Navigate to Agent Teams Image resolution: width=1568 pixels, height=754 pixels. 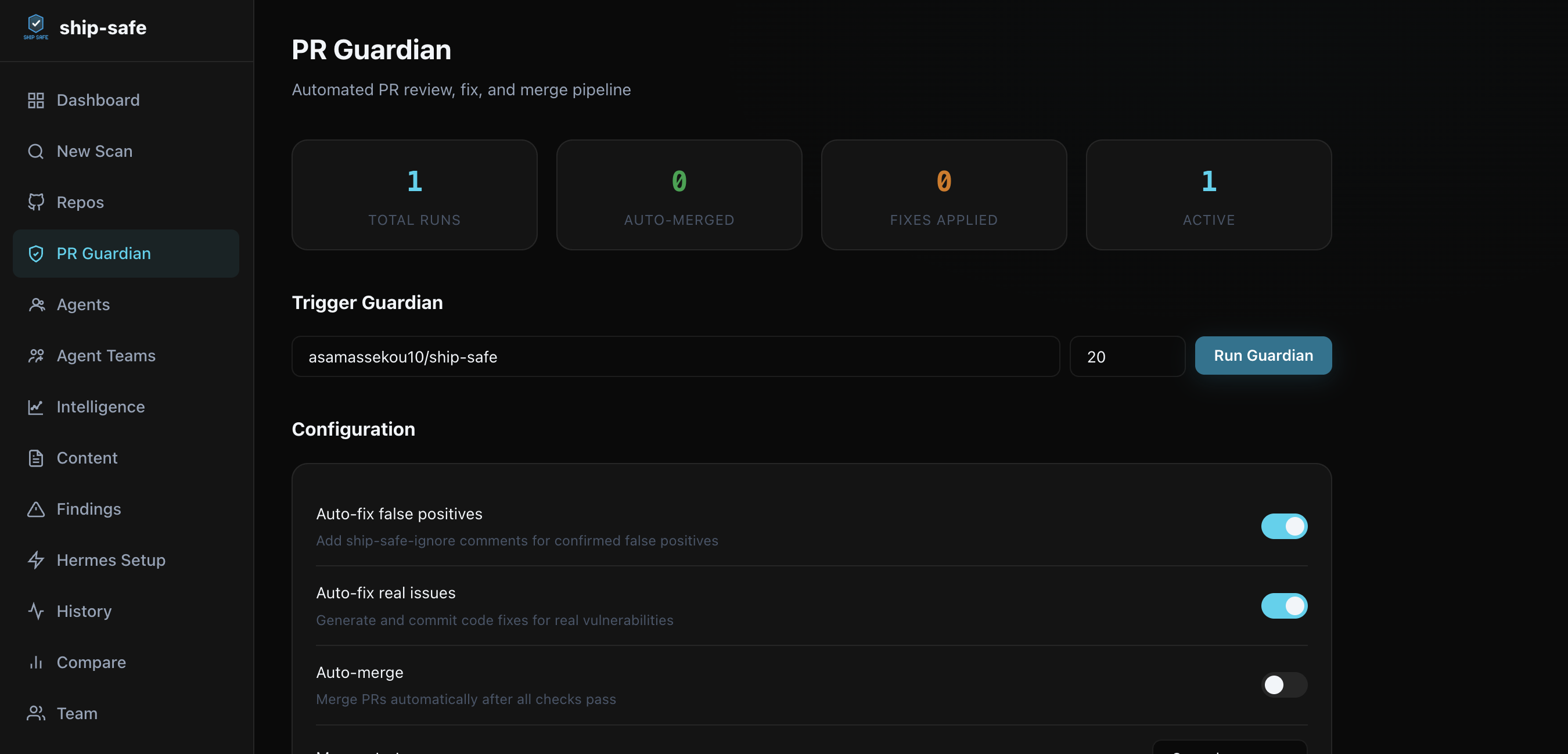point(126,356)
